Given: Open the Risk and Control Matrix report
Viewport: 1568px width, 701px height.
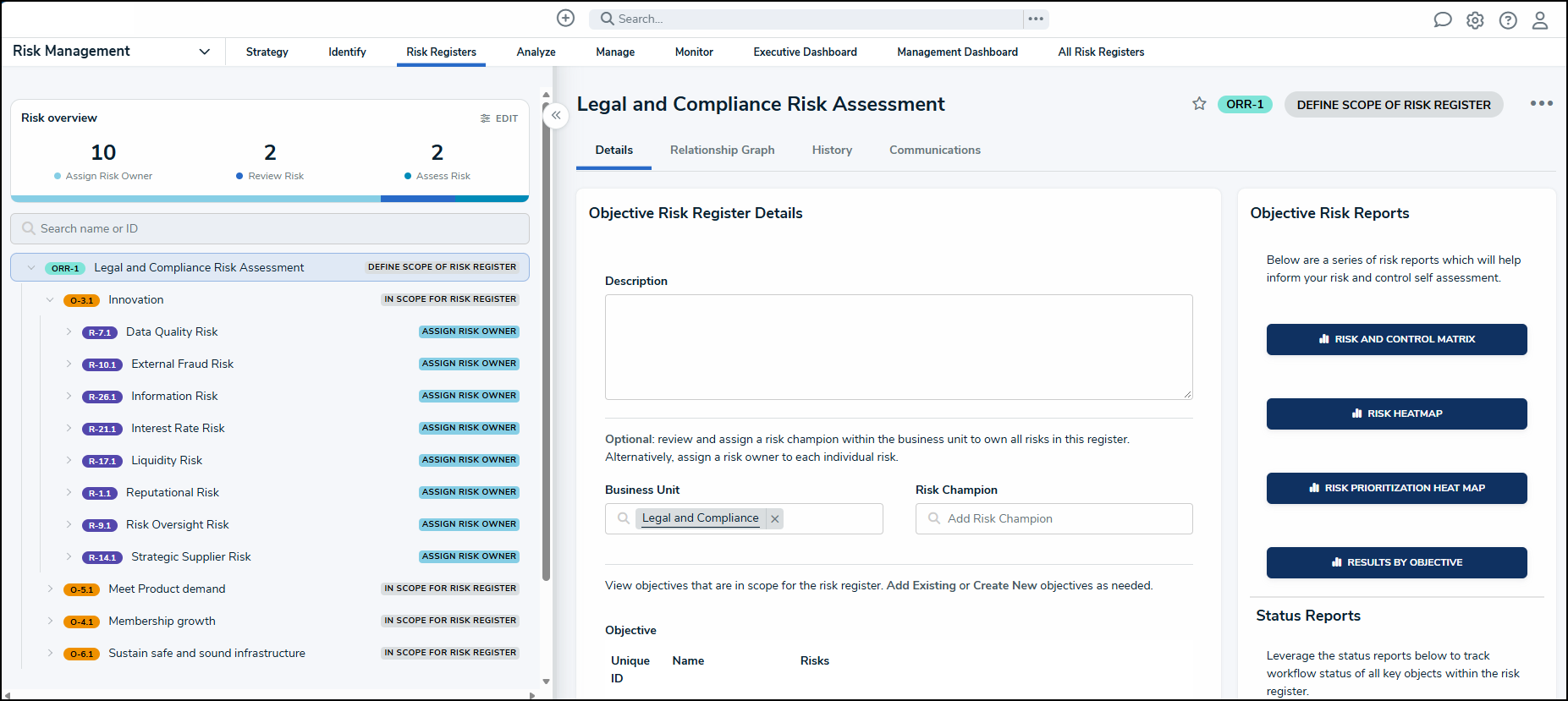Looking at the screenshot, I should [x=1396, y=339].
